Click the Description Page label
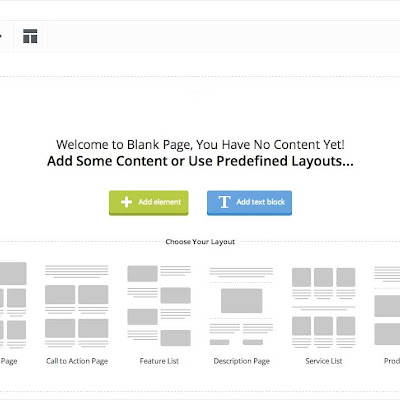 pyautogui.click(x=242, y=361)
